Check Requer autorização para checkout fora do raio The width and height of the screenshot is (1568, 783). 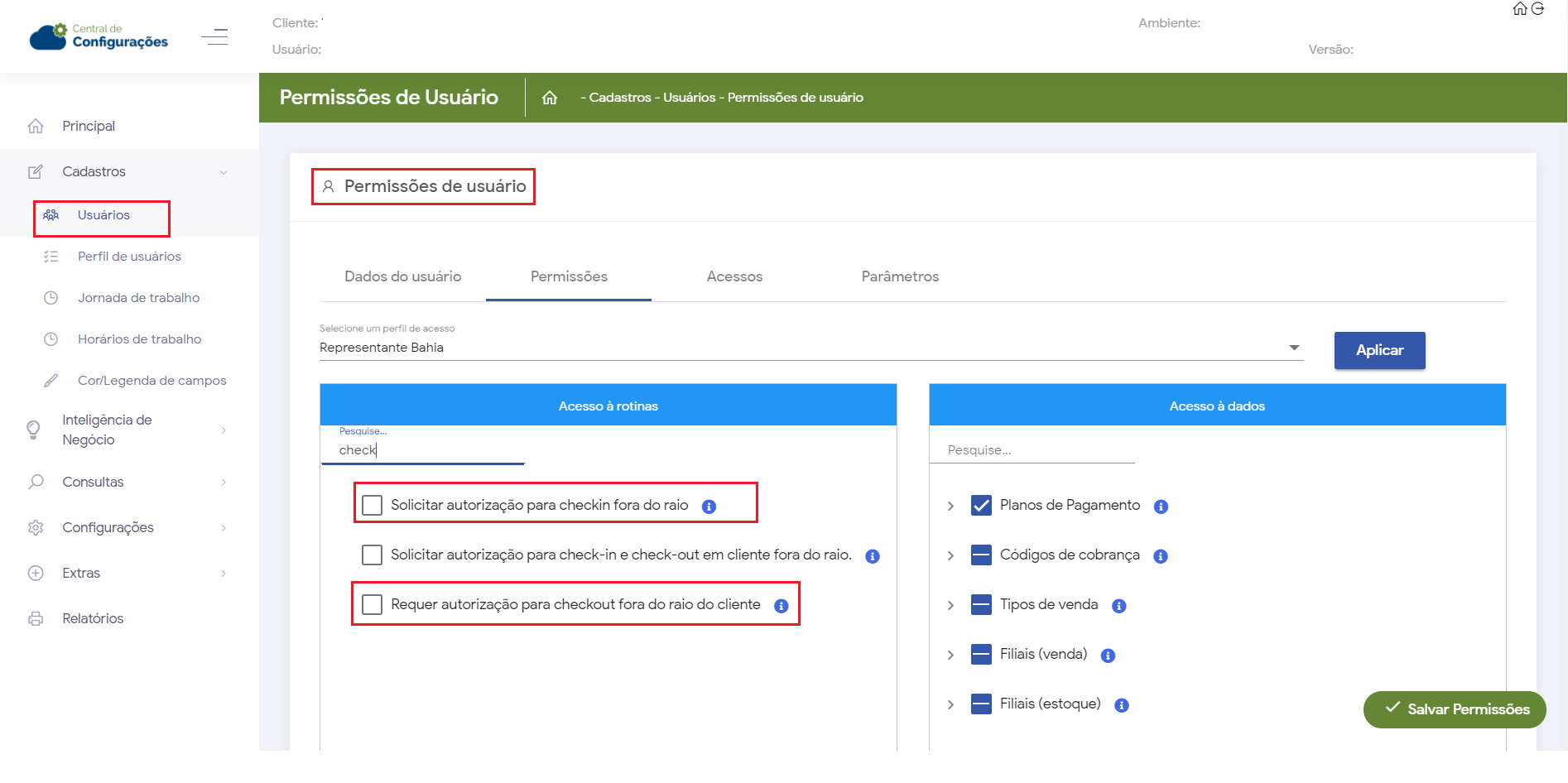pos(373,604)
